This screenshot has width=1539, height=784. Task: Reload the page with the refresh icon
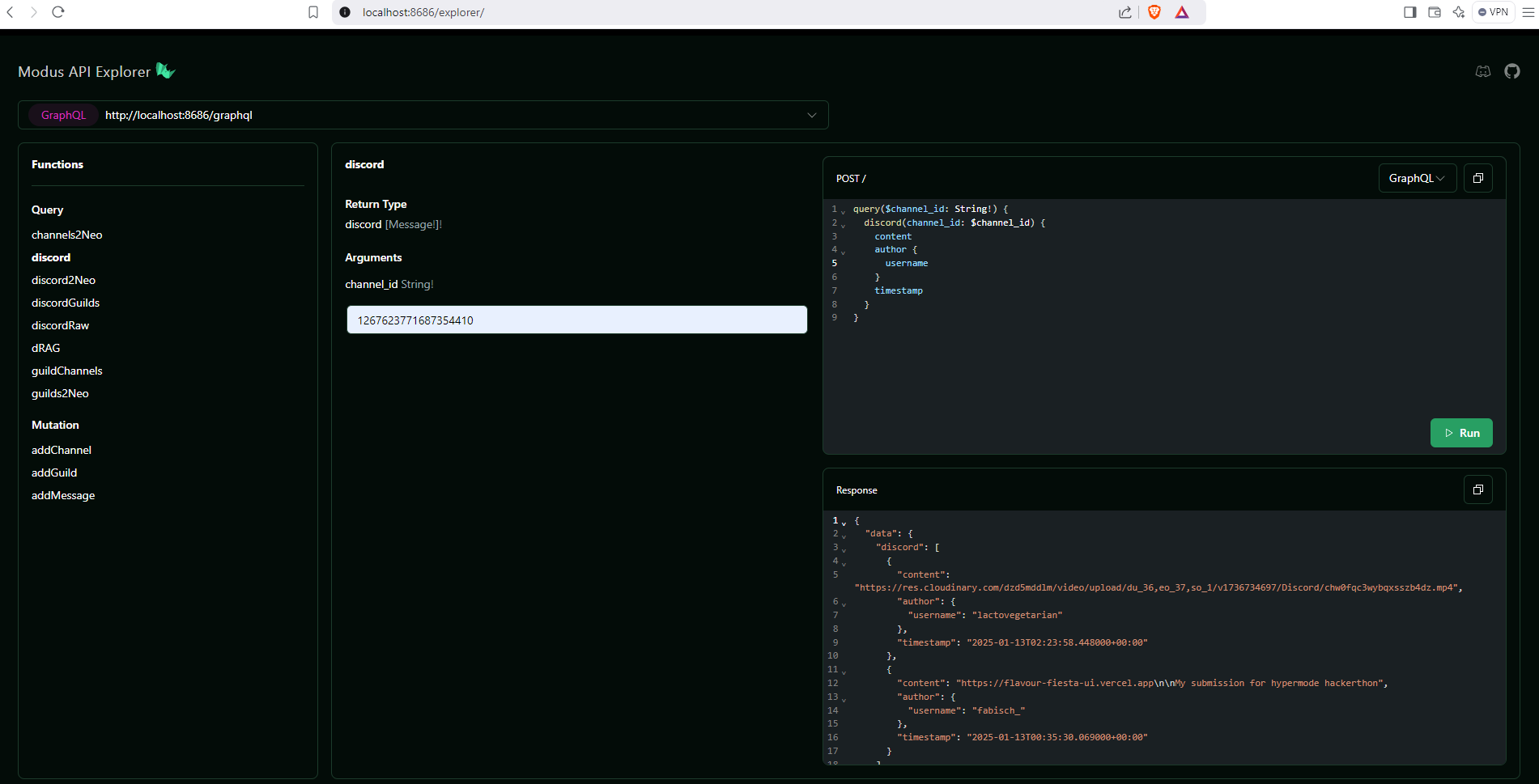(57, 12)
